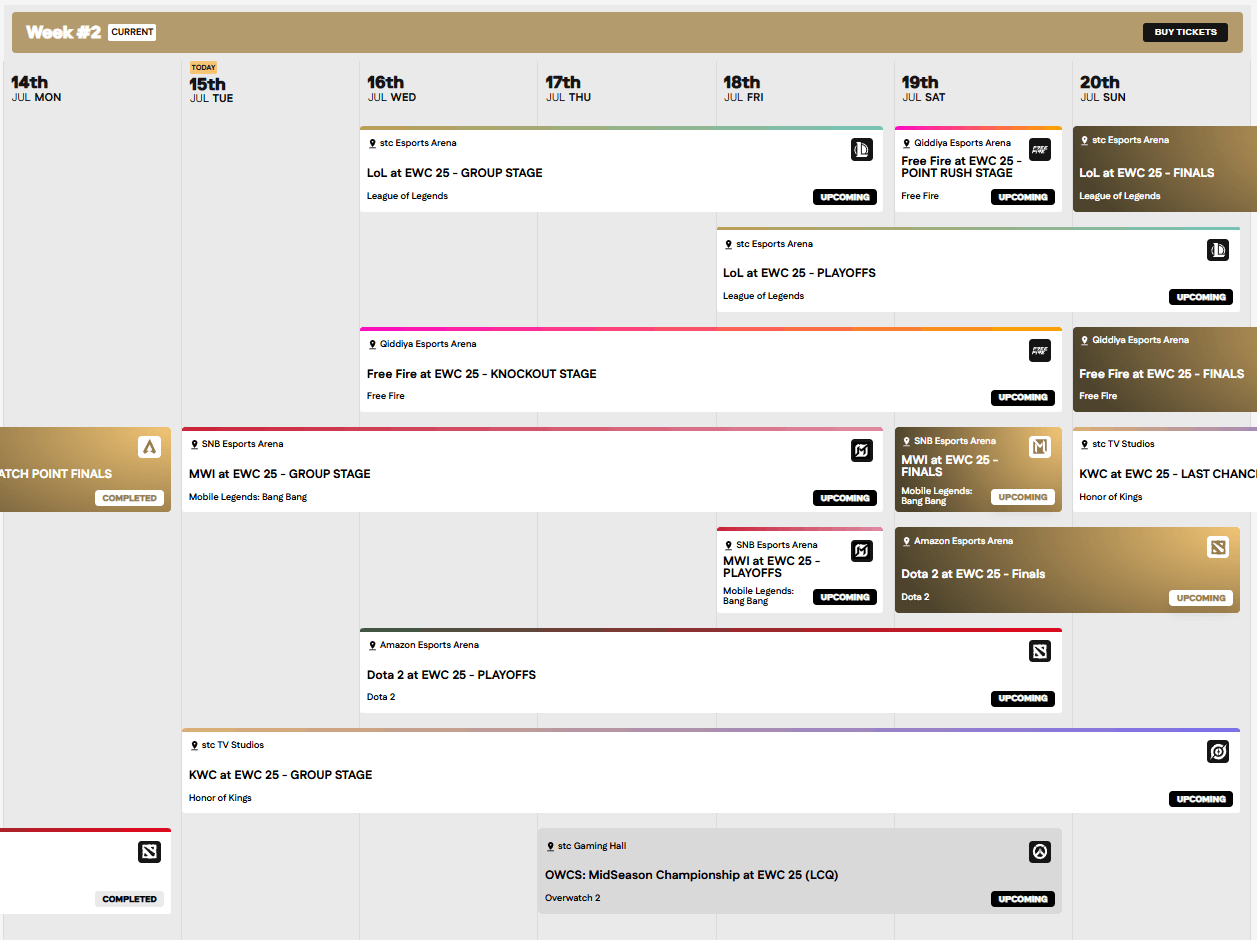Click the Upcoming badge on Dota 2 Finals card
1257x940 pixels.
tap(1201, 598)
